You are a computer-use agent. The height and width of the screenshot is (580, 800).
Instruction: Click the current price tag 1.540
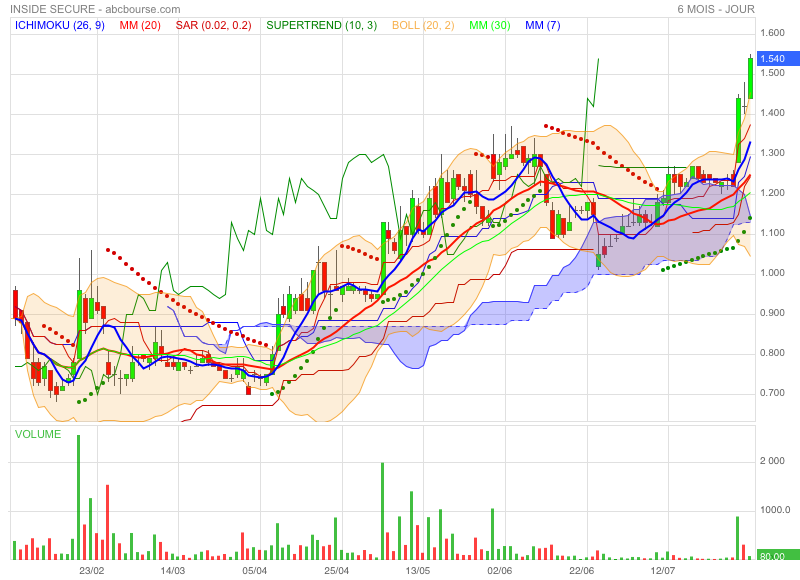pyautogui.click(x=778, y=59)
